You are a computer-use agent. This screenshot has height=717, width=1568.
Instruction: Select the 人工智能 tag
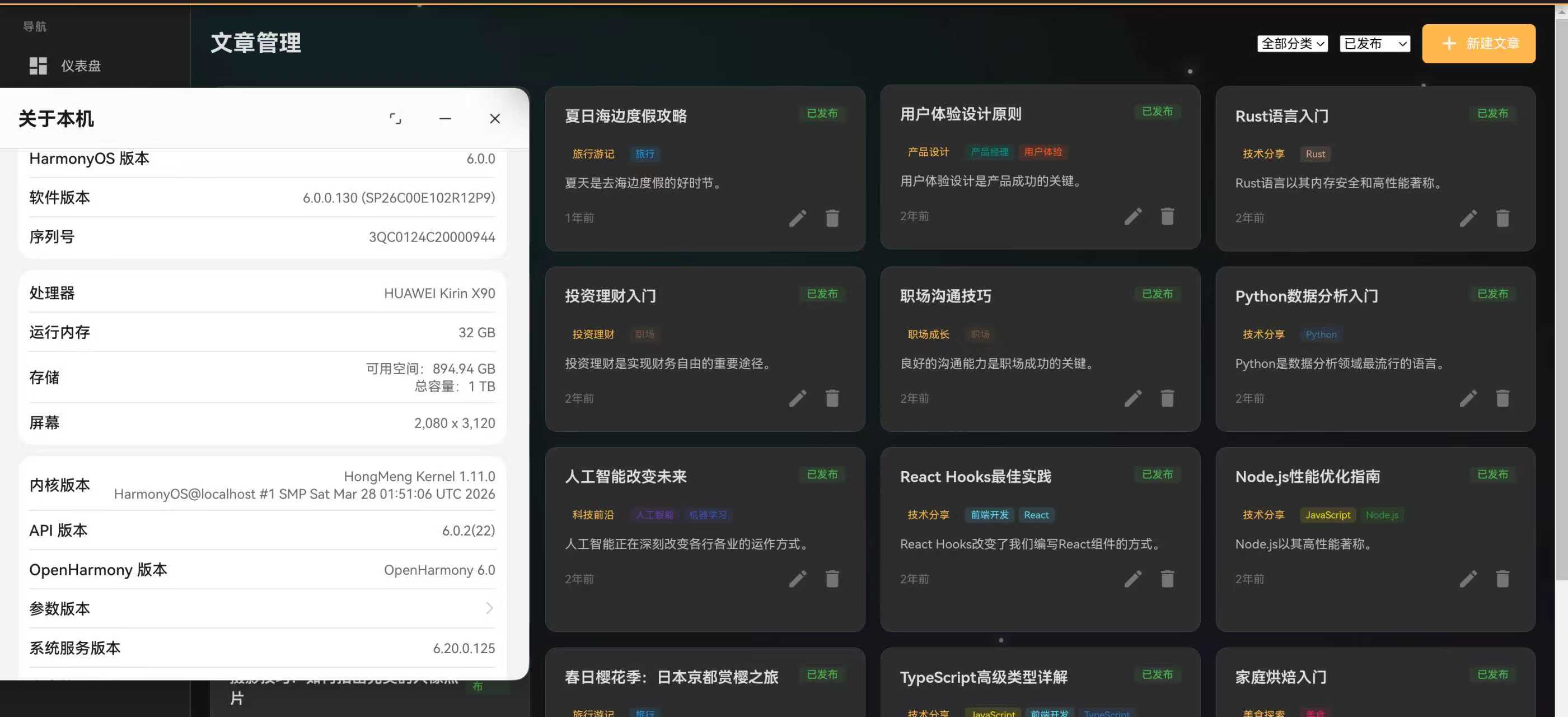pos(654,515)
